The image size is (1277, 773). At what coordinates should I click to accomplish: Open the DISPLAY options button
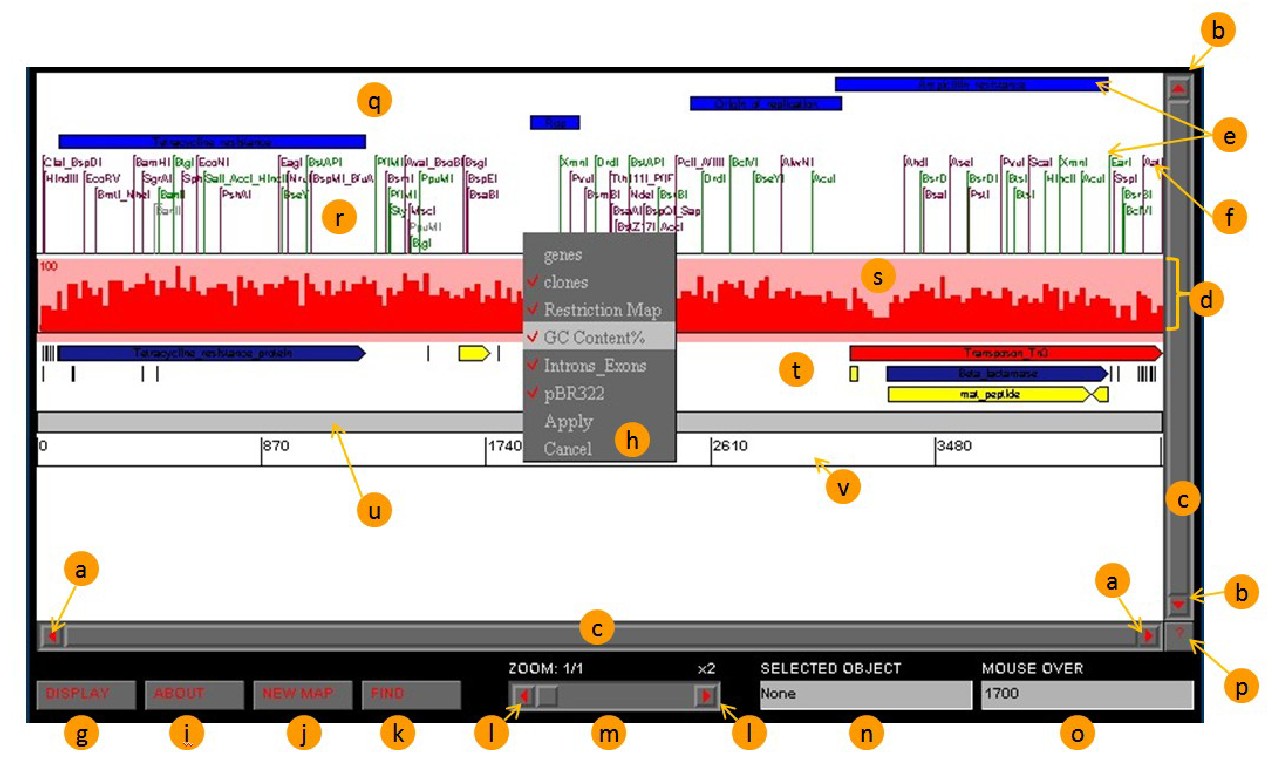[x=86, y=695]
